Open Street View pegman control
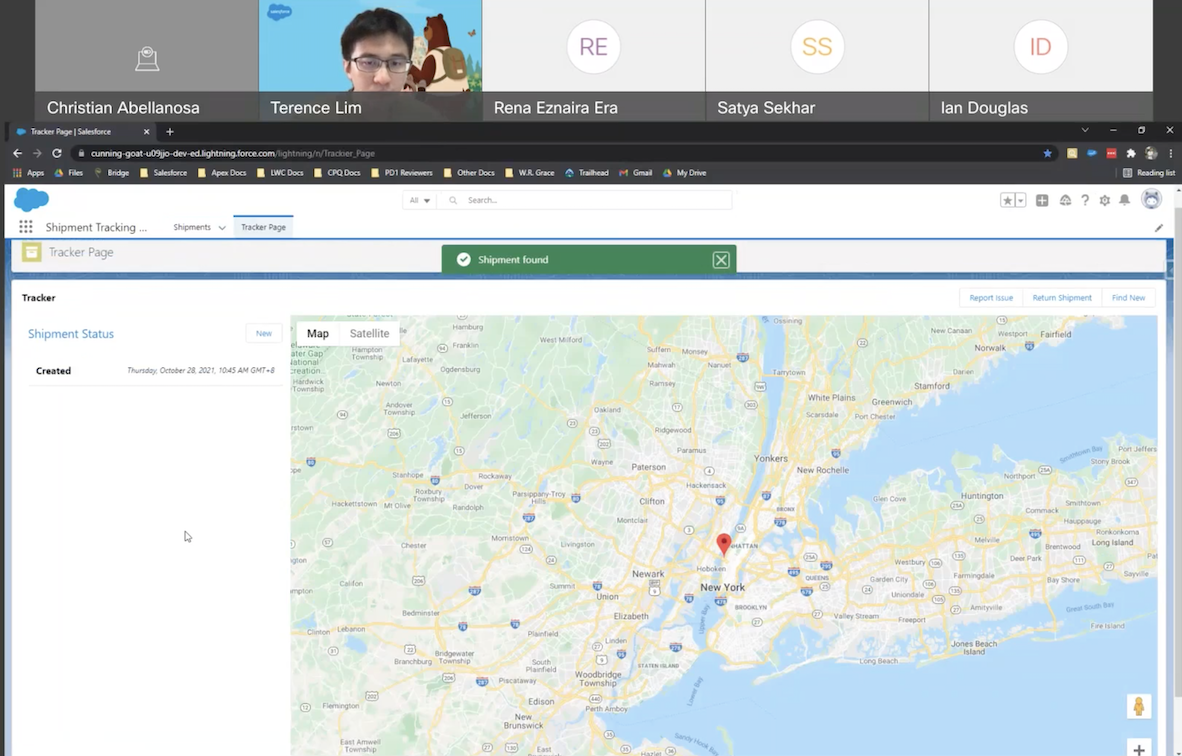The height and width of the screenshot is (756, 1182). [1138, 706]
